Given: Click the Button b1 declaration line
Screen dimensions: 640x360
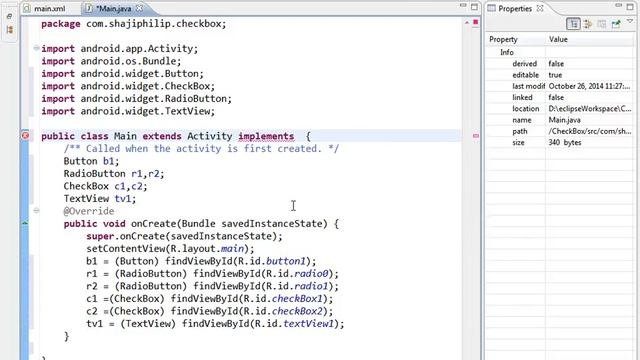Looking at the screenshot, I should pos(91,161).
